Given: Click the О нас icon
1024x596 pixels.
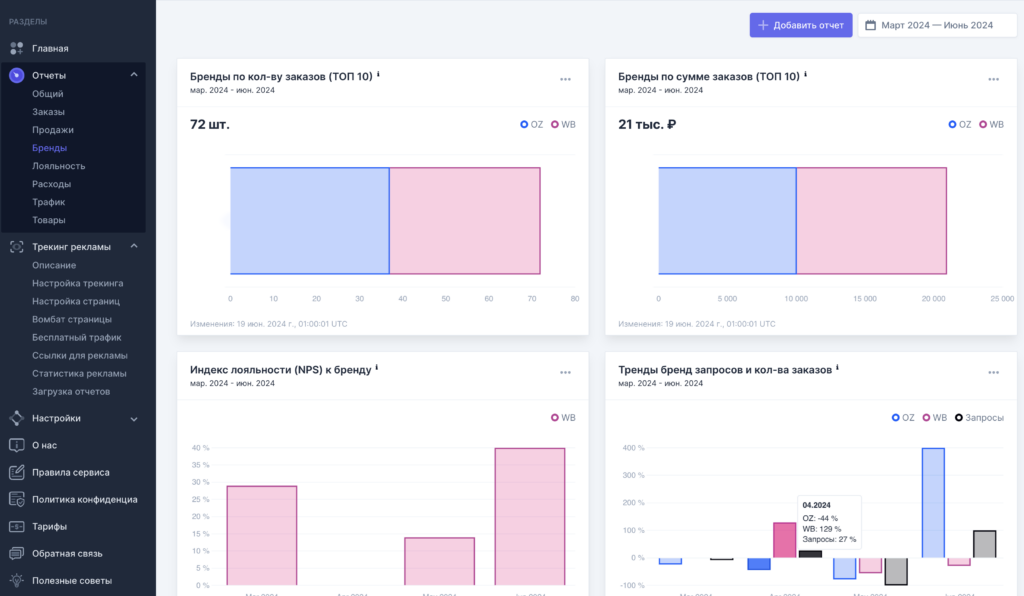Looking at the screenshot, I should tap(16, 445).
